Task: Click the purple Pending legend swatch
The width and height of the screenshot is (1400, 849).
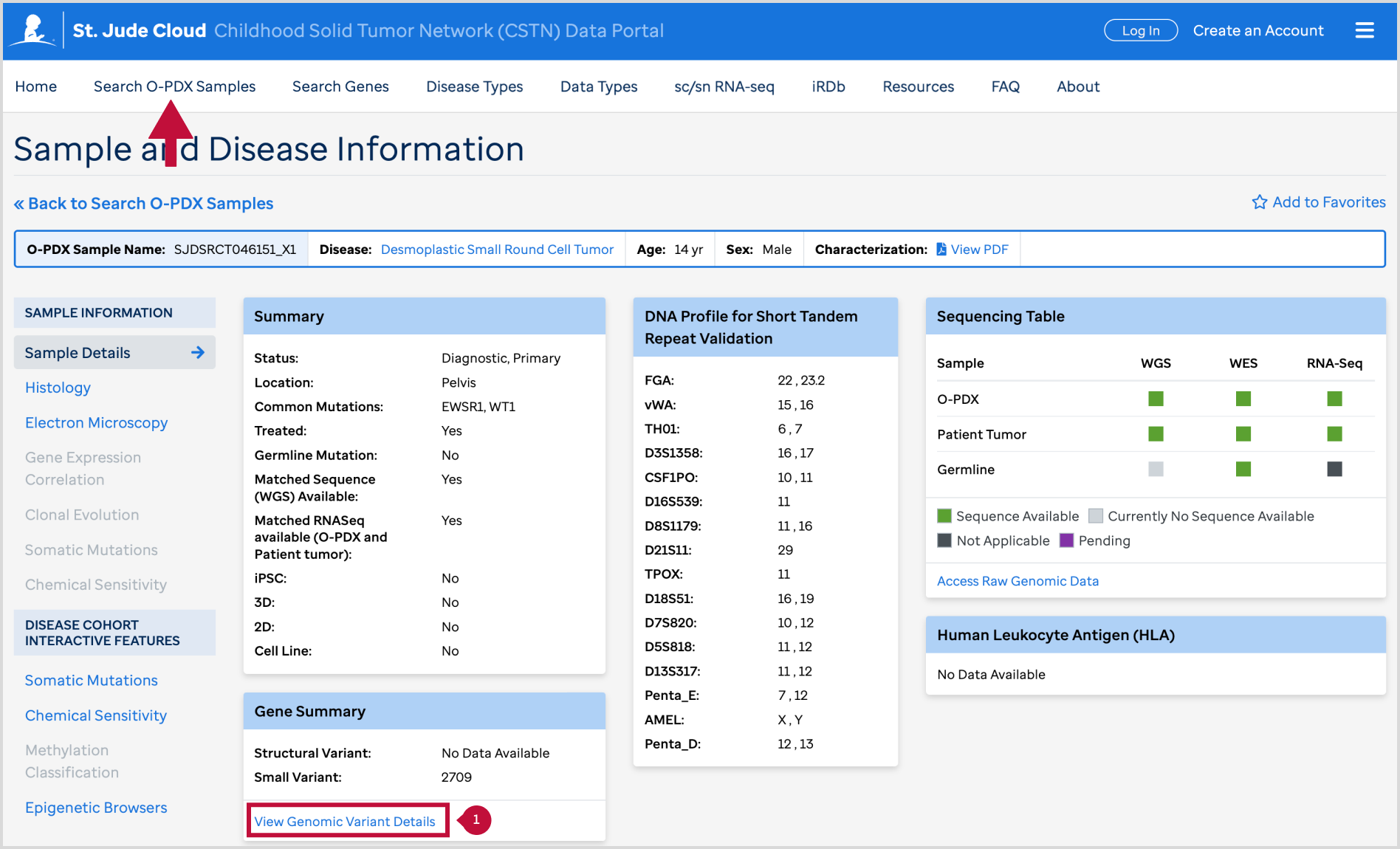Action: pos(1066,540)
